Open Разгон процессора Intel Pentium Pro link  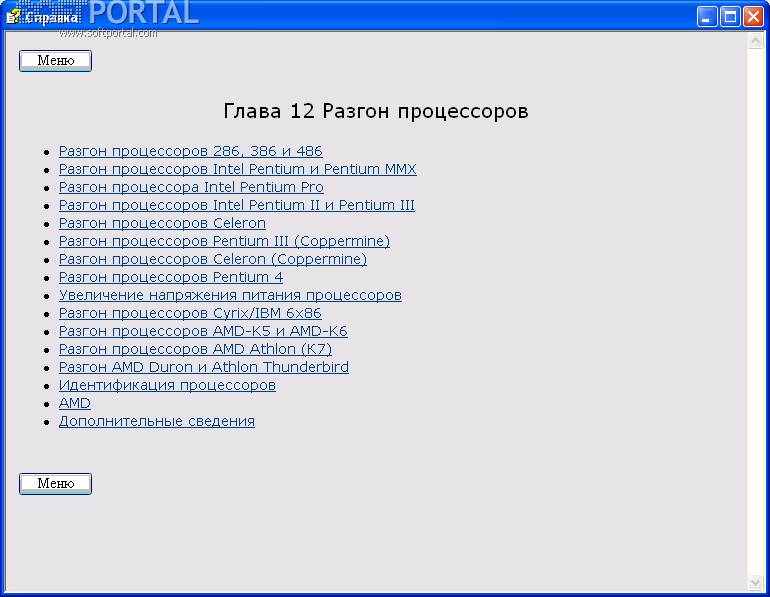(191, 187)
